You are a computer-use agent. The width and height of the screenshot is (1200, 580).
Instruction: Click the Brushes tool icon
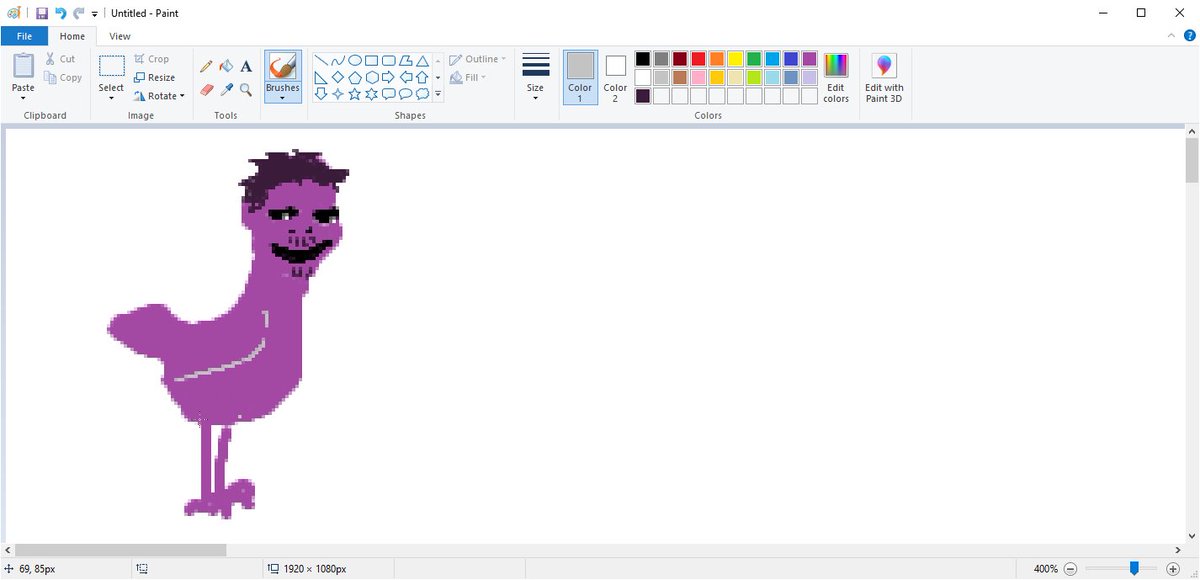283,66
